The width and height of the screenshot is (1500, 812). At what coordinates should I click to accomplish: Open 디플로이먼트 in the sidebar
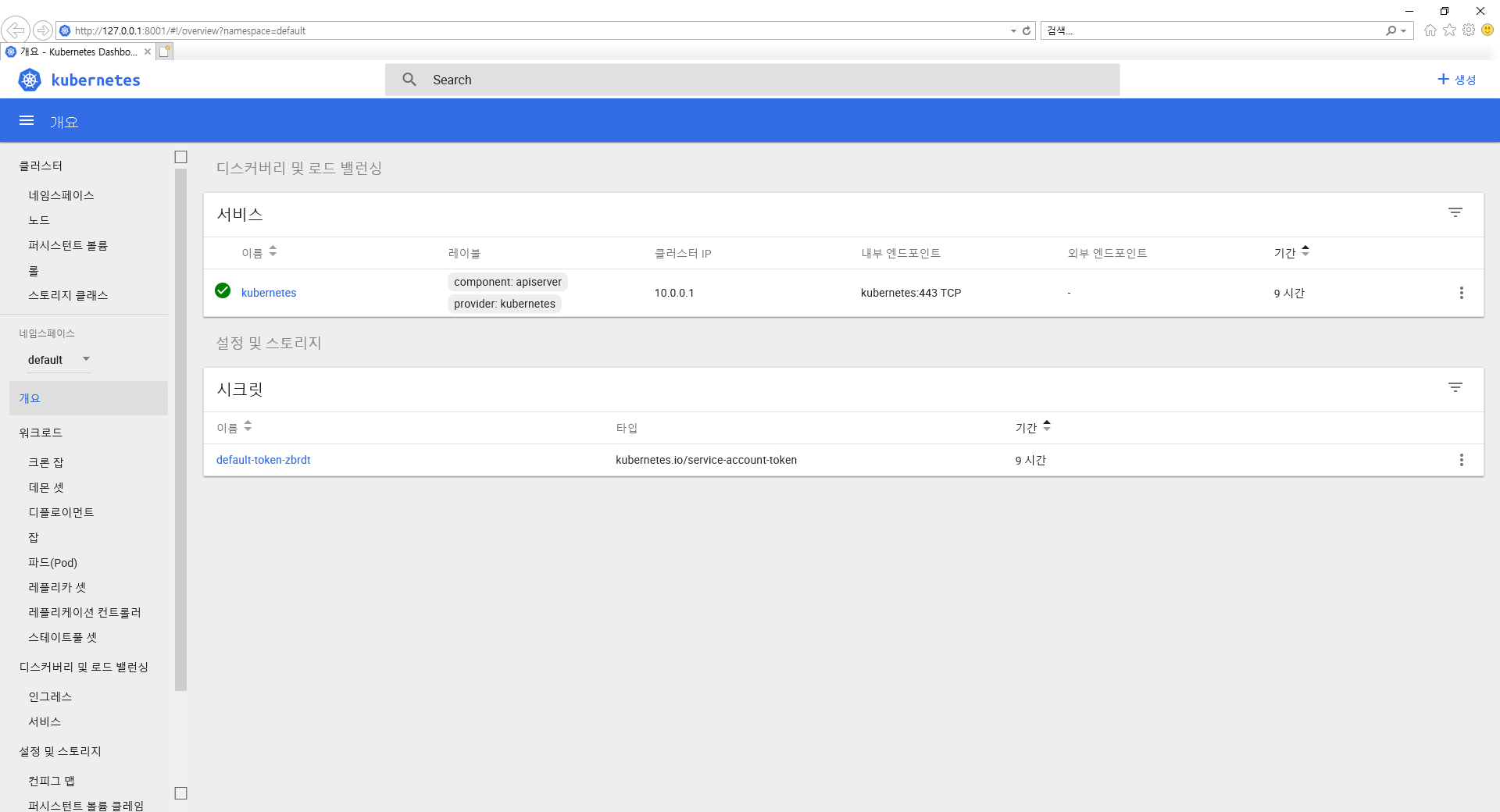[x=61, y=512]
